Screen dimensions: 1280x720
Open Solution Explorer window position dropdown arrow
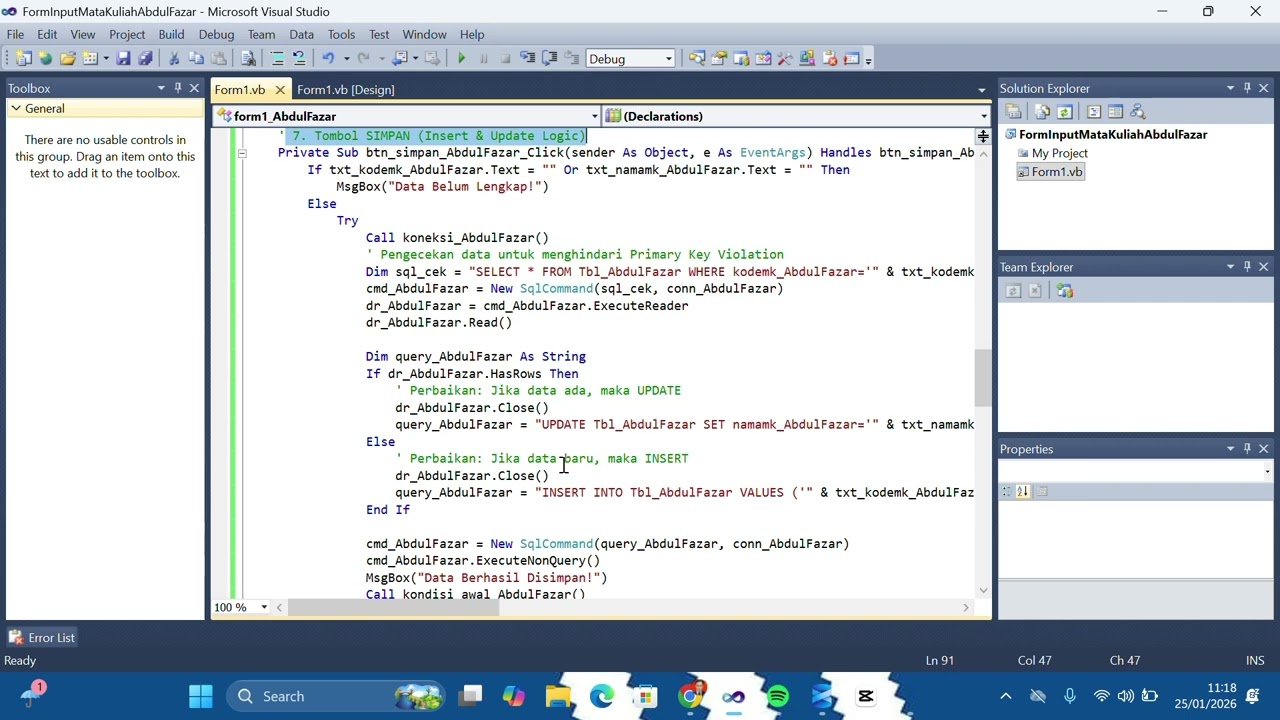1230,88
